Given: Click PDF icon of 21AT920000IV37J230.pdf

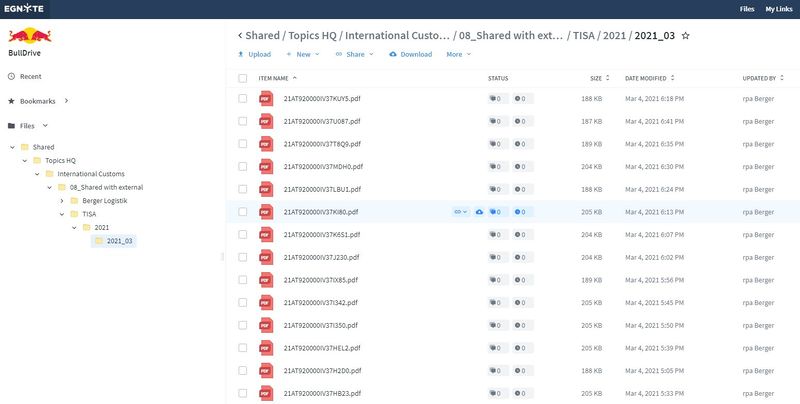Looking at the screenshot, I should 266,257.
